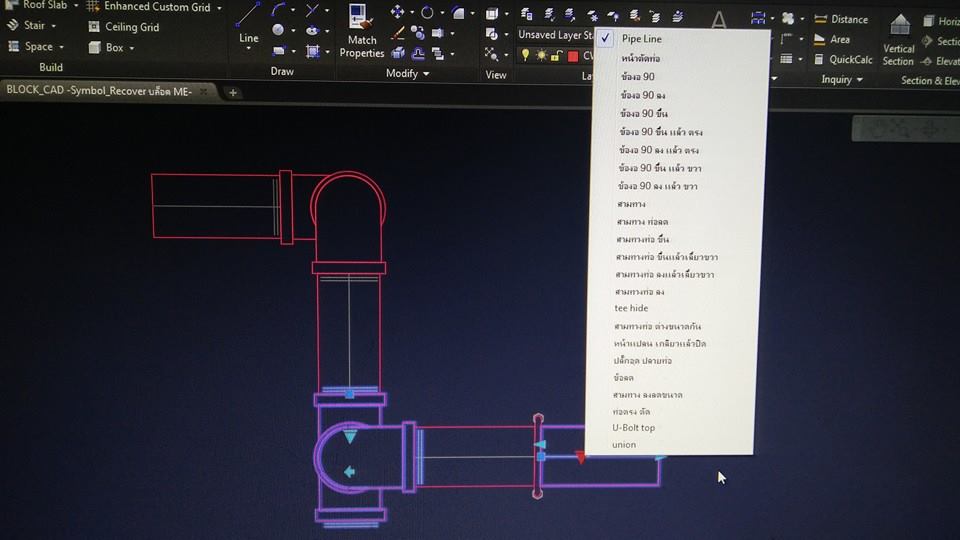Choose the Arc tool icon
Screen dimensions: 960x540
(x=278, y=9)
